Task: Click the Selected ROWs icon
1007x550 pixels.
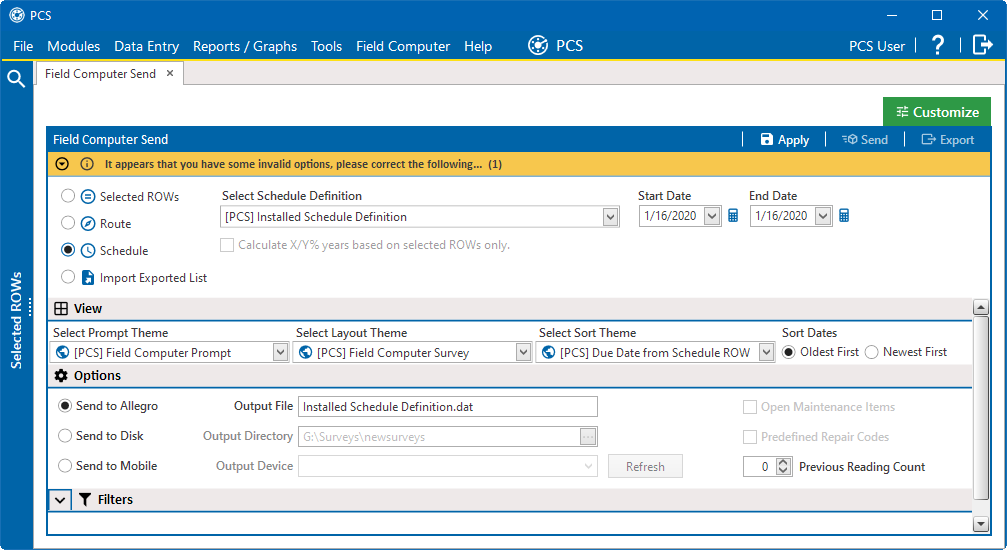Action: (x=88, y=197)
